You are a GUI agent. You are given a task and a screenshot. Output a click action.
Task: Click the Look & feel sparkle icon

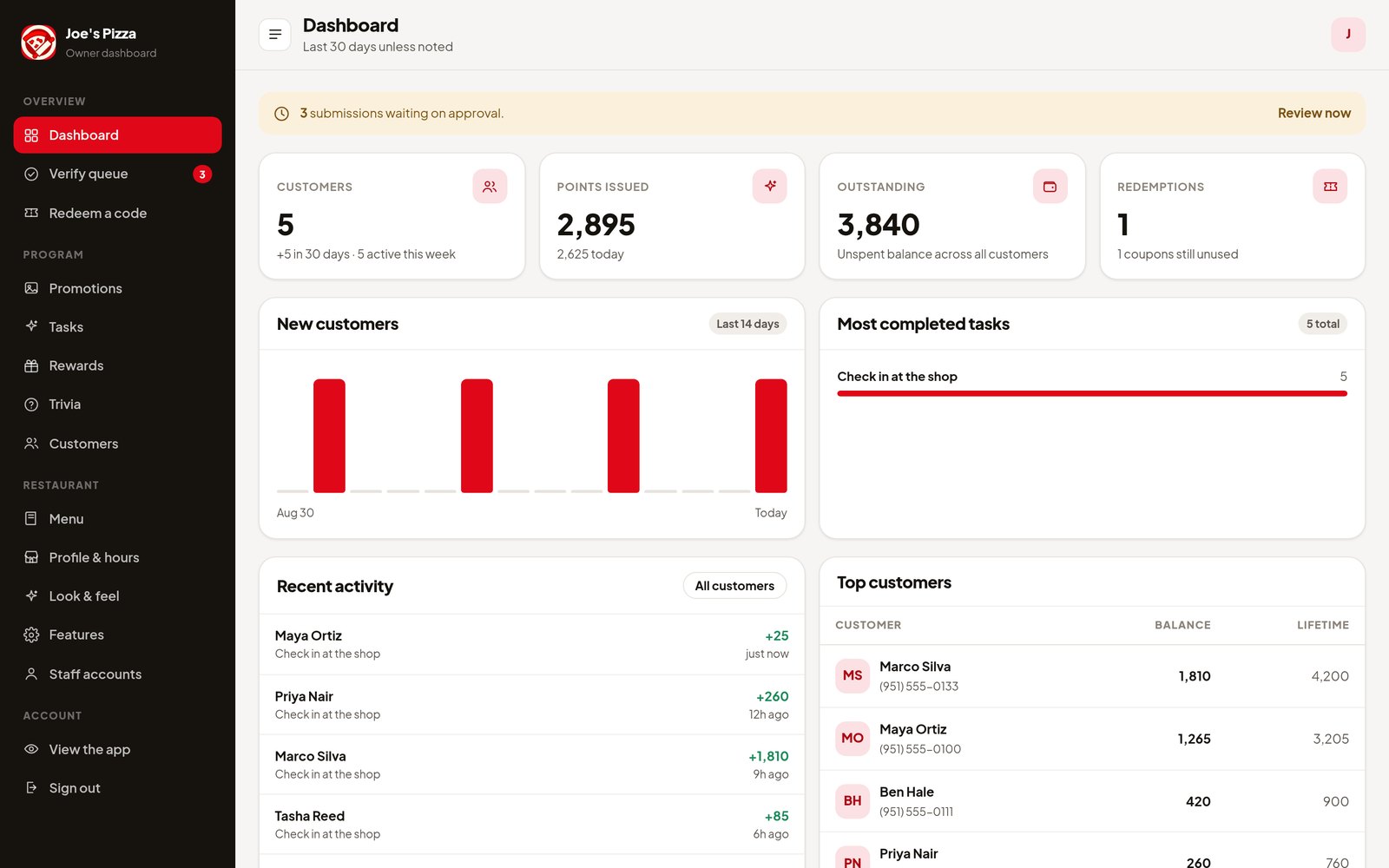point(31,595)
